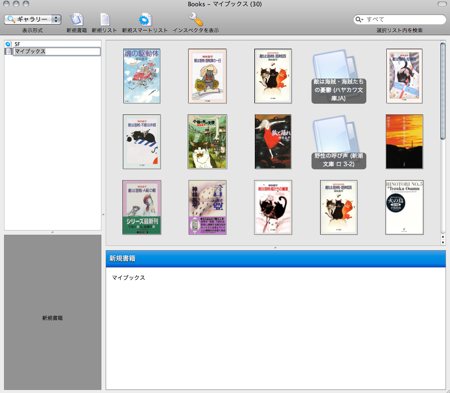Open the search magnifier options menu
Image resolution: width=450 pixels, height=393 pixels.
(359, 19)
